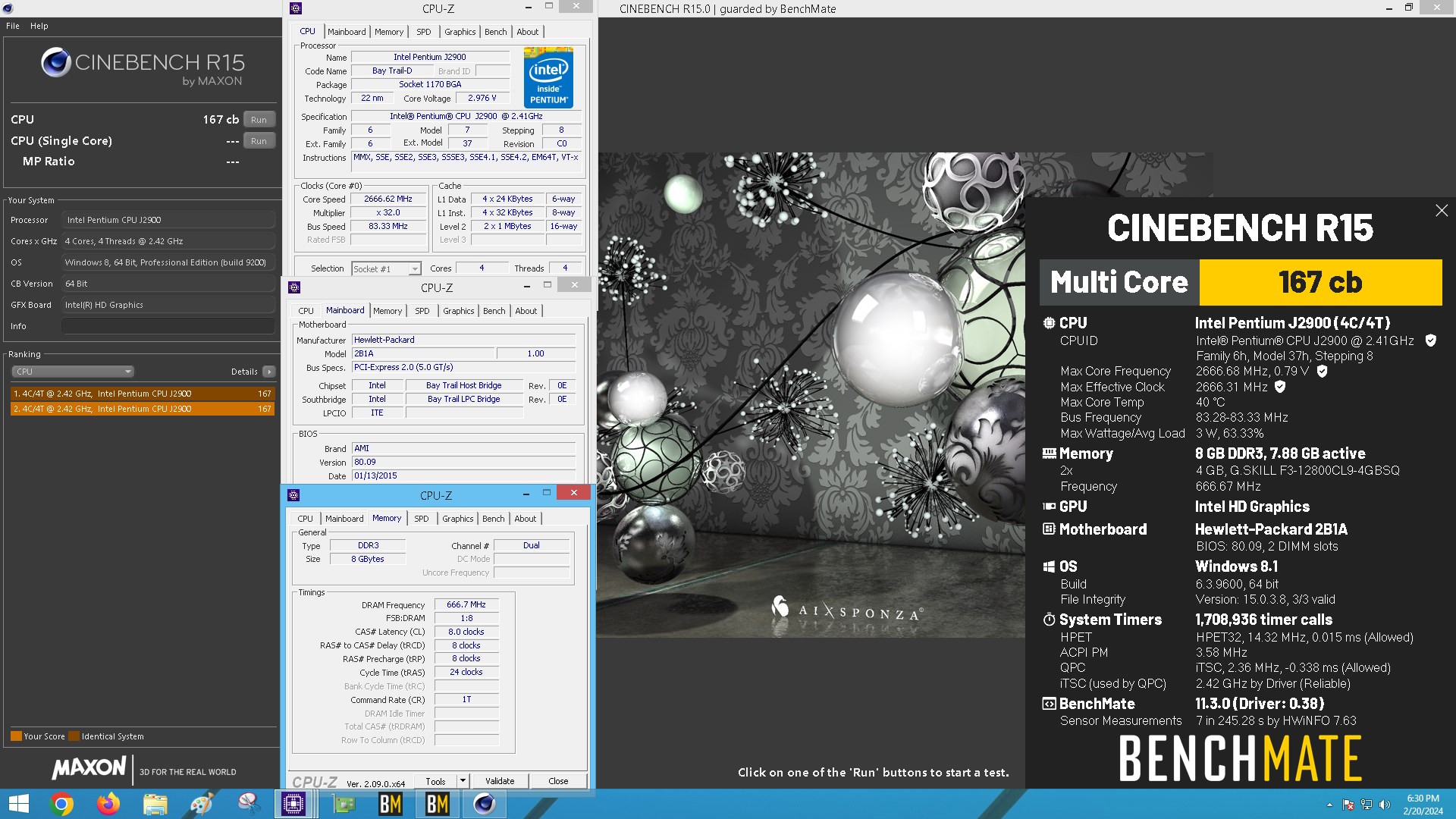Select the first BM BenchMate taskbar icon
Screen dimensions: 1456x819
(391, 804)
